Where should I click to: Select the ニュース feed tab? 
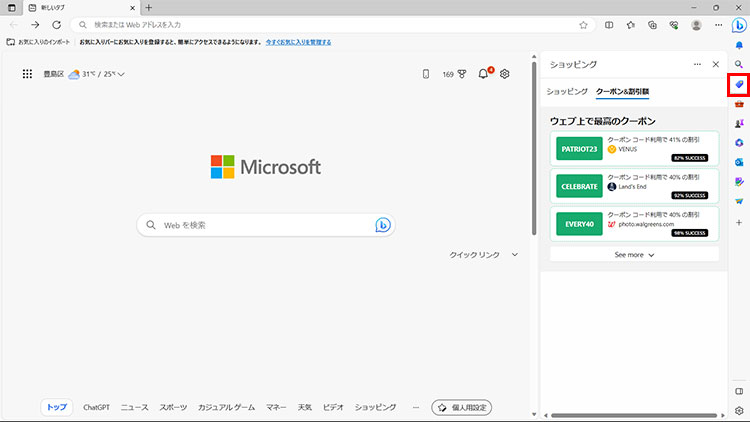134,408
